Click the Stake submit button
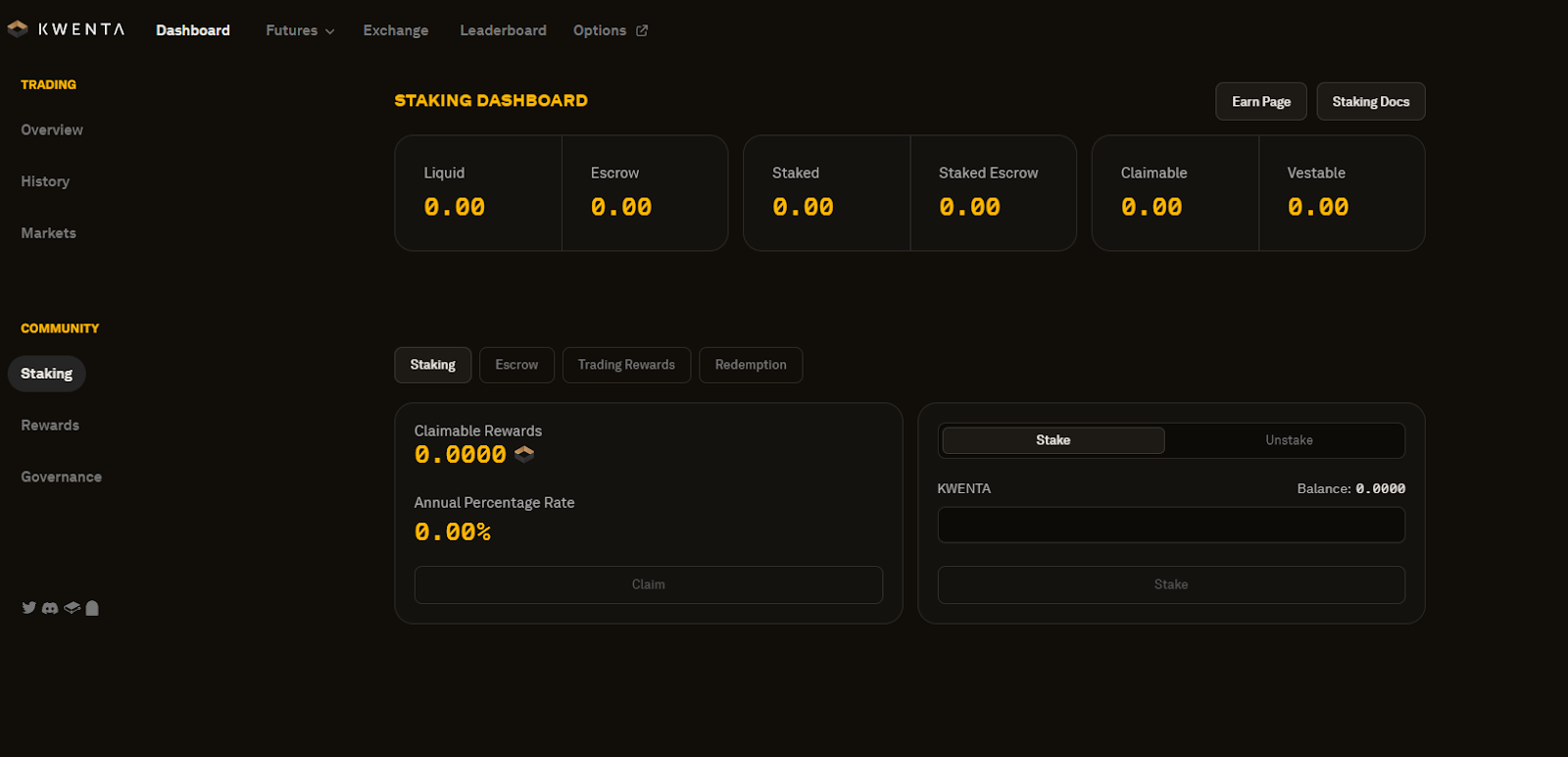 coord(1171,584)
